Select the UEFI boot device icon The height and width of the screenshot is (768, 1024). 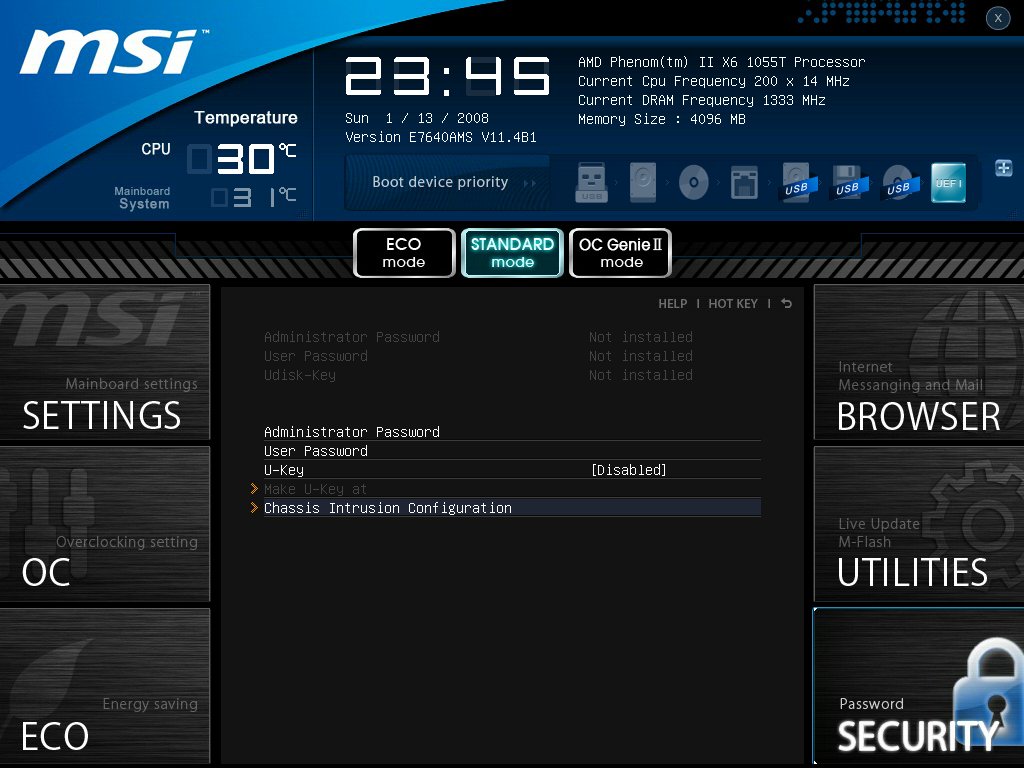pos(948,183)
